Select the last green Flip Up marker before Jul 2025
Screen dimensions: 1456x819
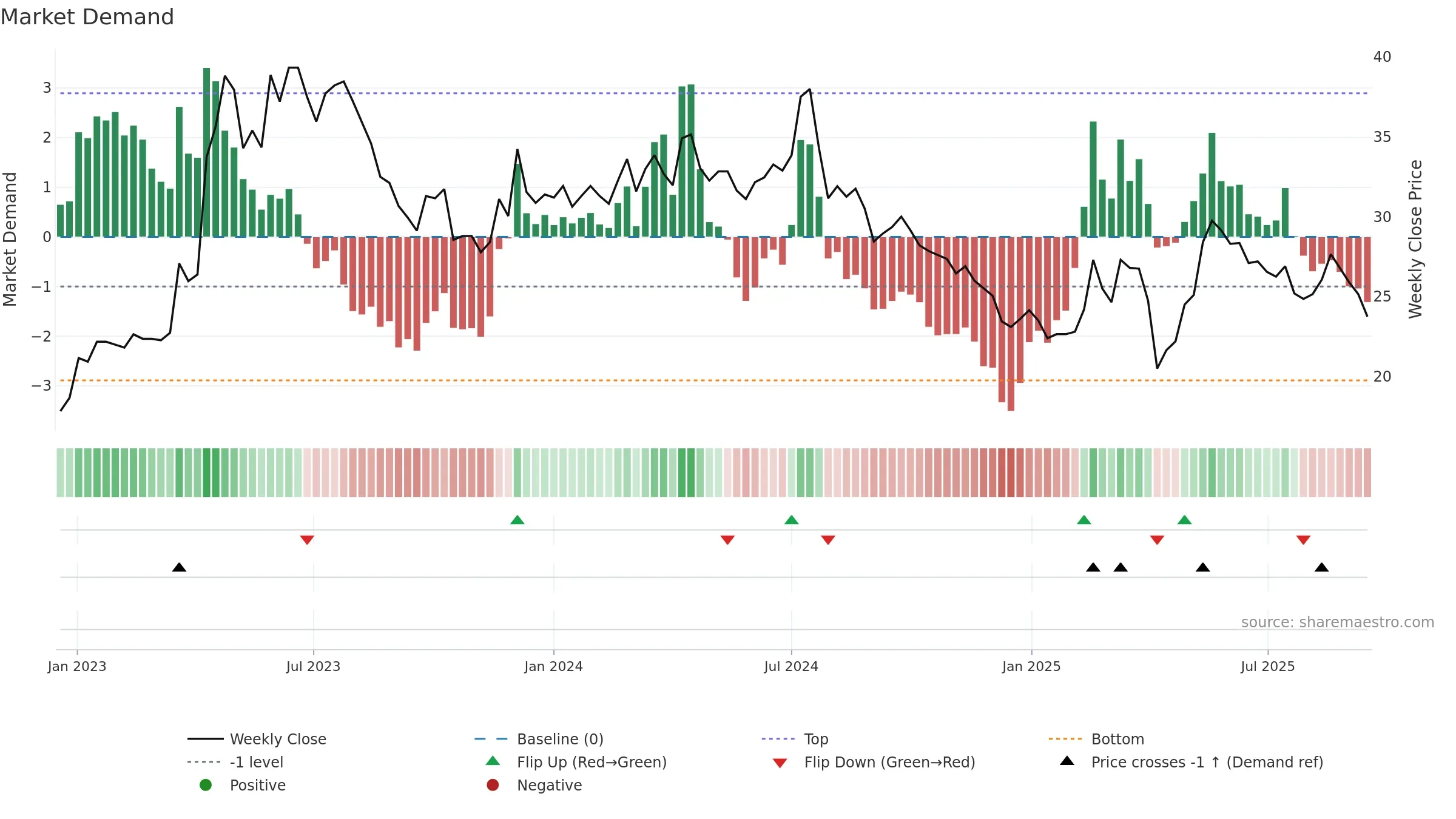pyautogui.click(x=1185, y=520)
